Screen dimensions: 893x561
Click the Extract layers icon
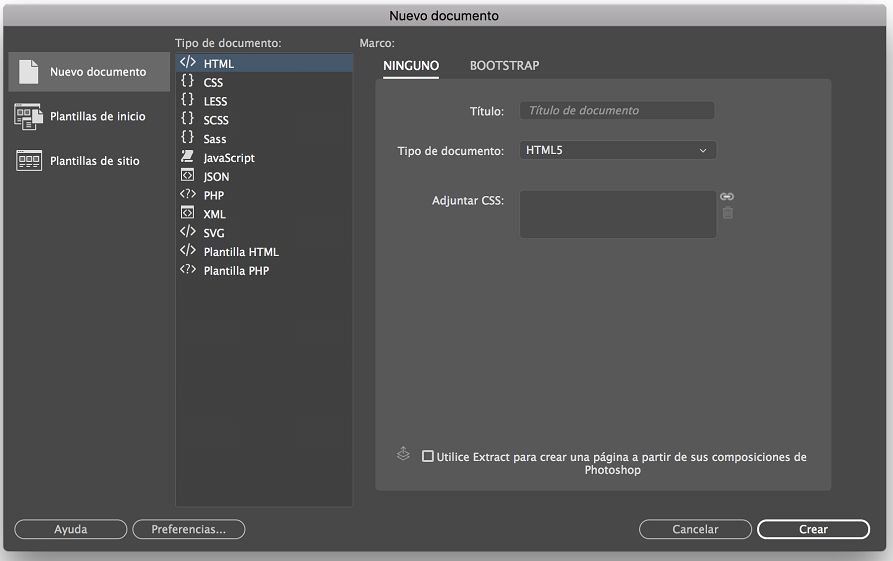tap(403, 453)
